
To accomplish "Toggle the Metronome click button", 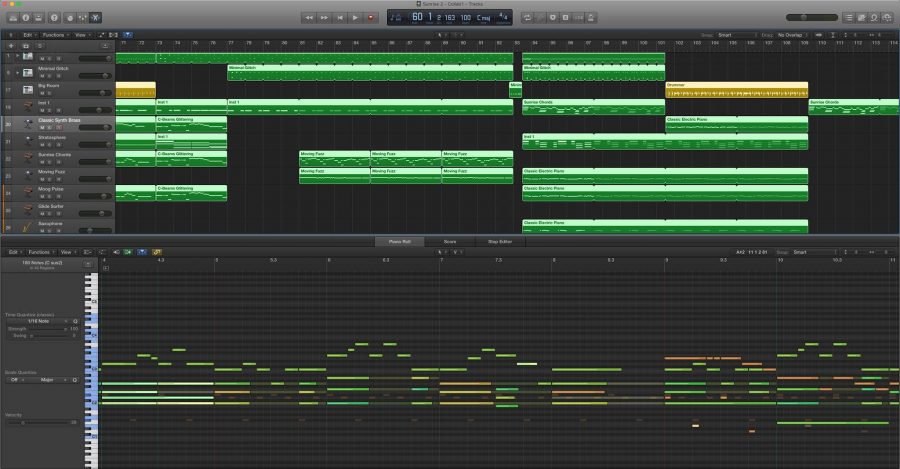I will (x=591, y=18).
